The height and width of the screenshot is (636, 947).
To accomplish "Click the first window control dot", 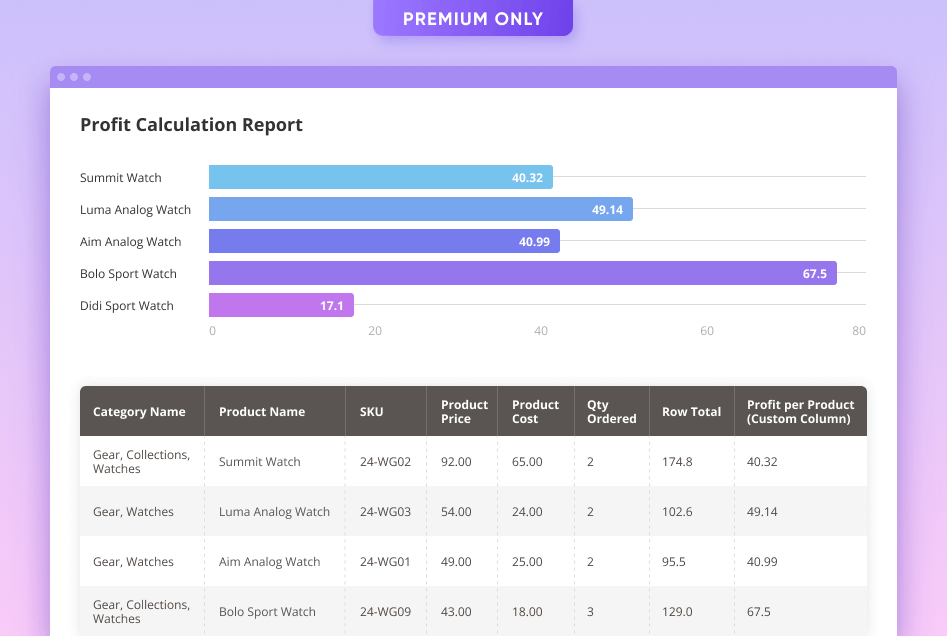I will pyautogui.click(x=61, y=77).
